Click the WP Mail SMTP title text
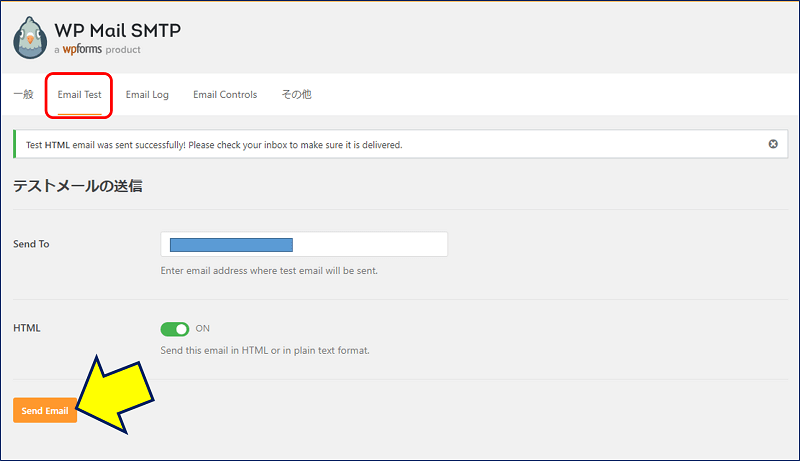The image size is (800, 461). click(118, 31)
